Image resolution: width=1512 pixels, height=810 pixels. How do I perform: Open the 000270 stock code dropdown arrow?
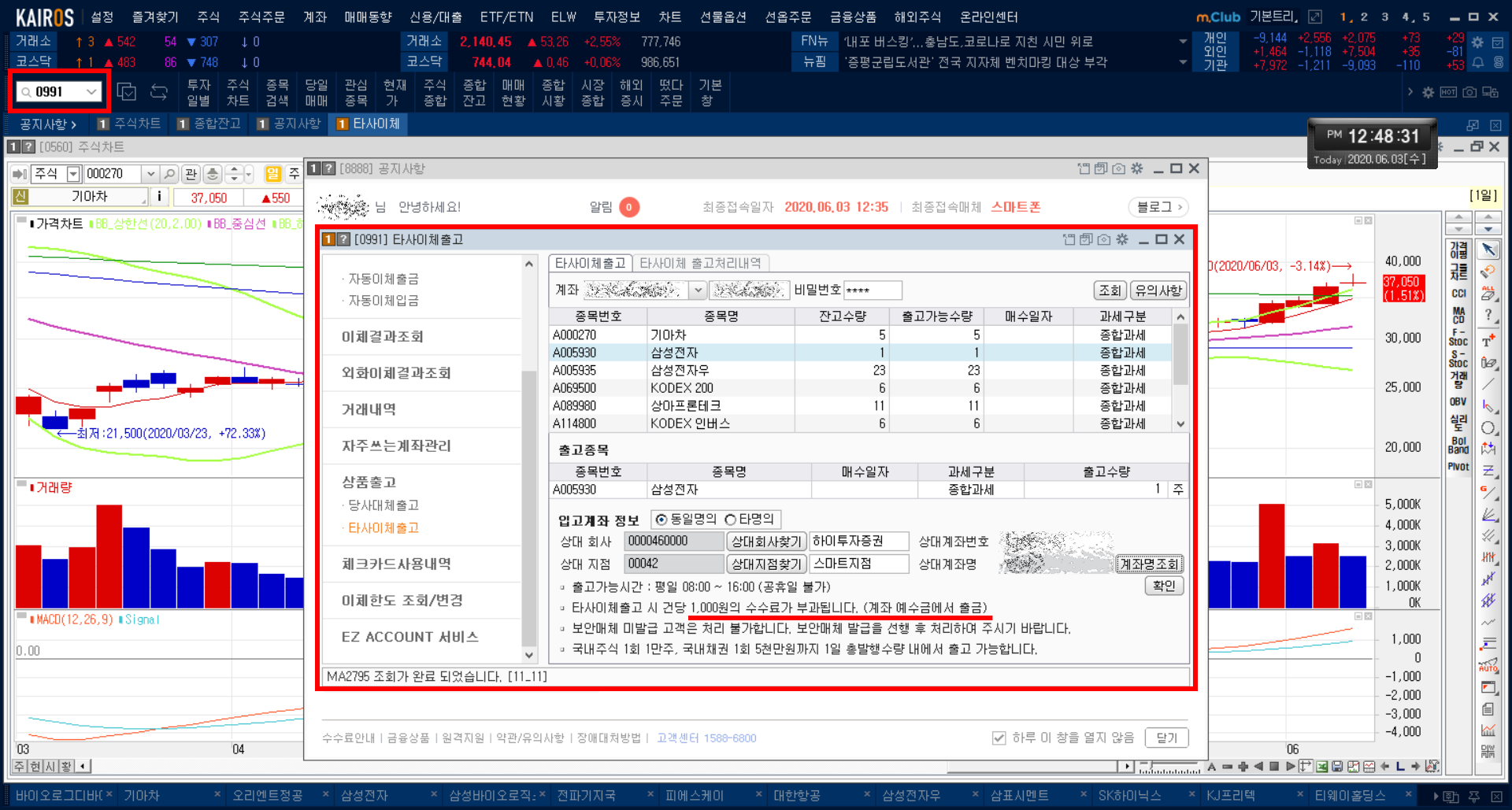[x=150, y=174]
